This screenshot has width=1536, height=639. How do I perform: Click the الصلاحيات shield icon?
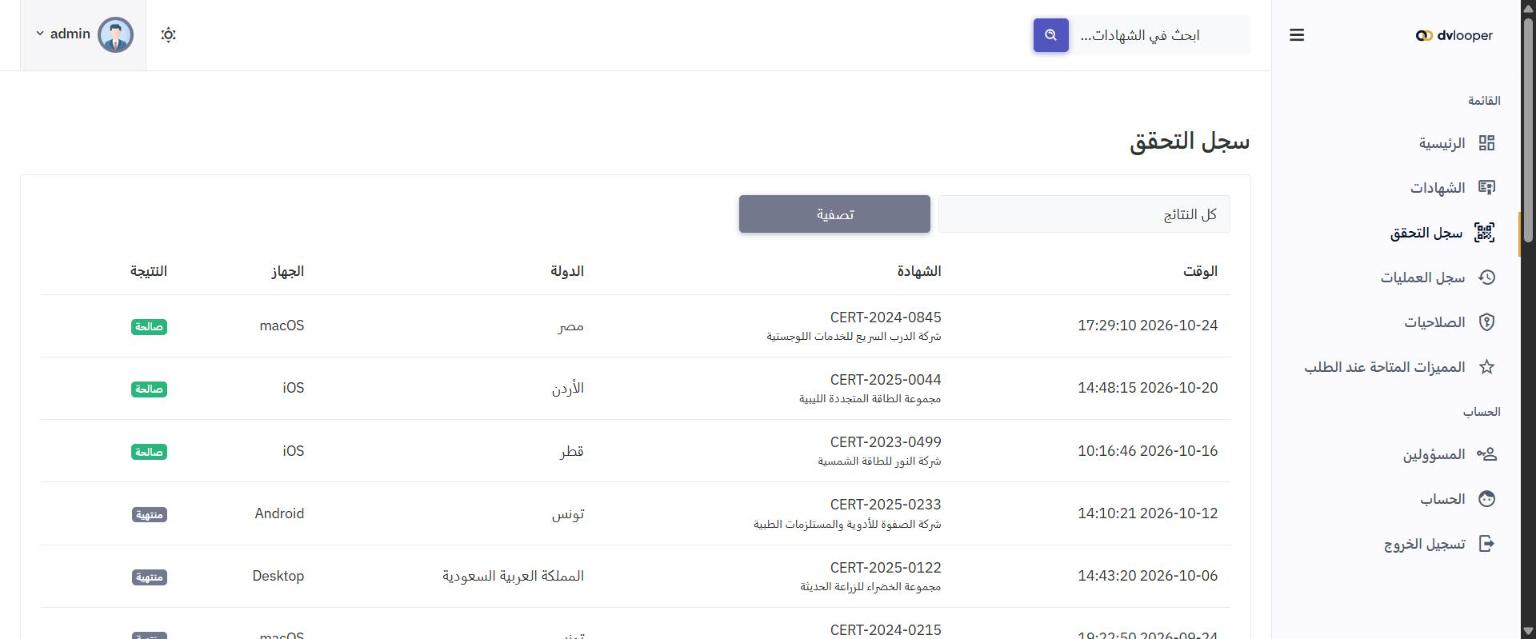(1487, 322)
